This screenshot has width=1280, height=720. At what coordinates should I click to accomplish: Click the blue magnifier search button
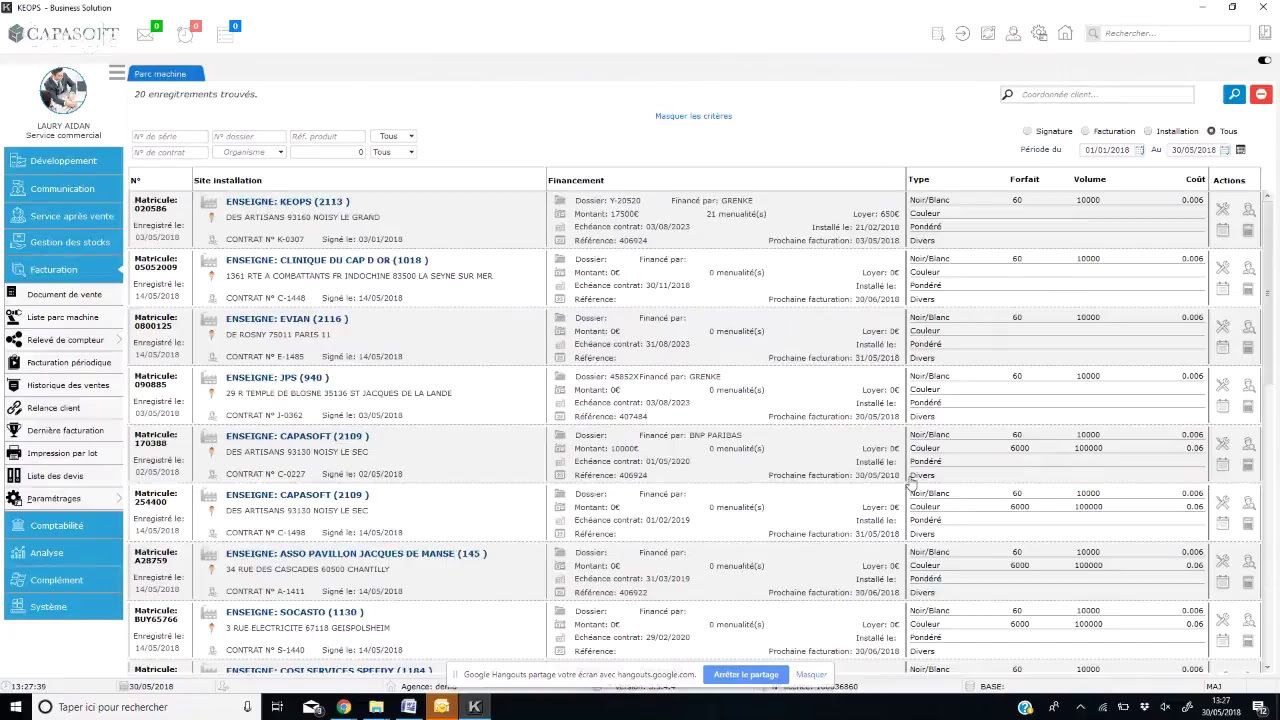point(1234,94)
